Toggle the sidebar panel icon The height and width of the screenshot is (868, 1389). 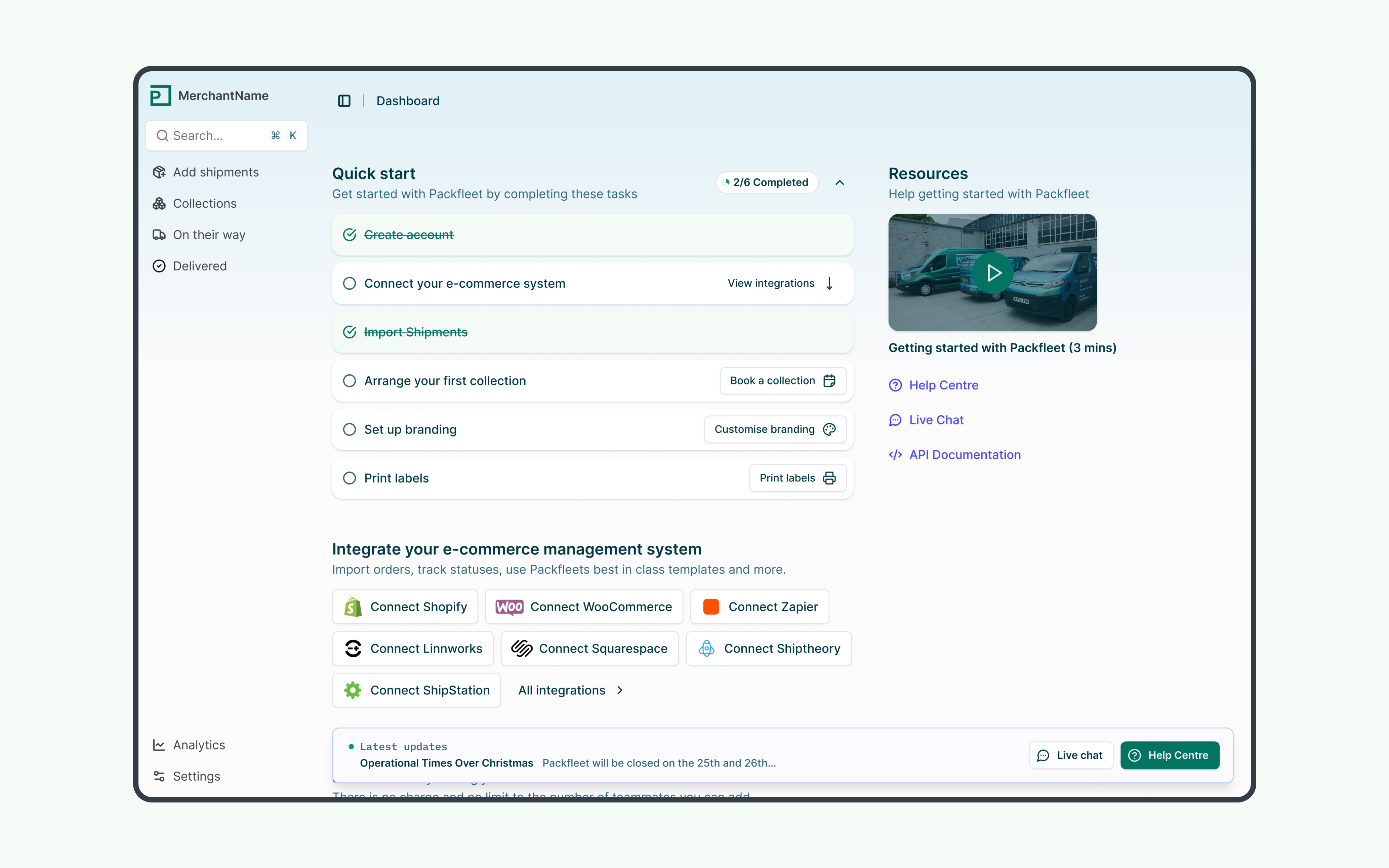tap(344, 101)
